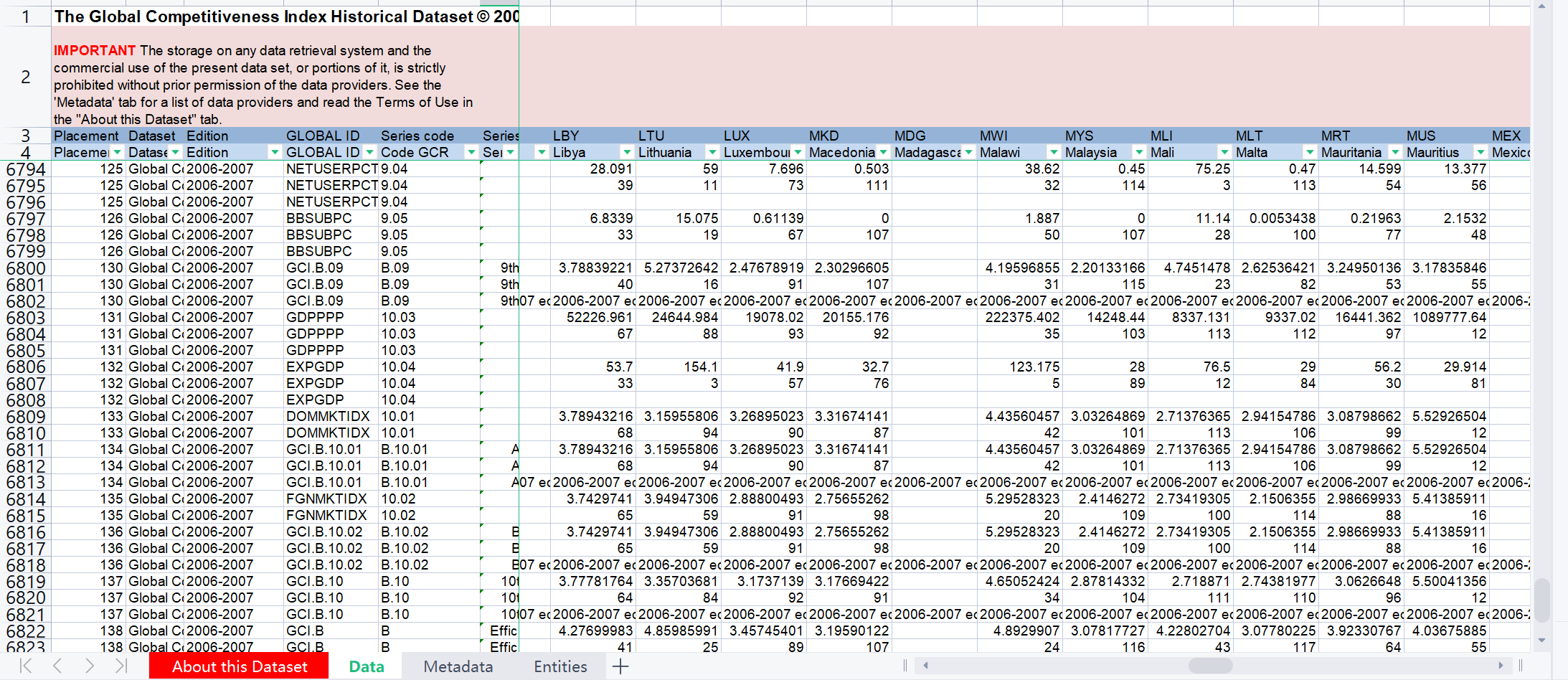Open the Macedonia column filter dropdown
The width and height of the screenshot is (1568, 680).
click(883, 152)
